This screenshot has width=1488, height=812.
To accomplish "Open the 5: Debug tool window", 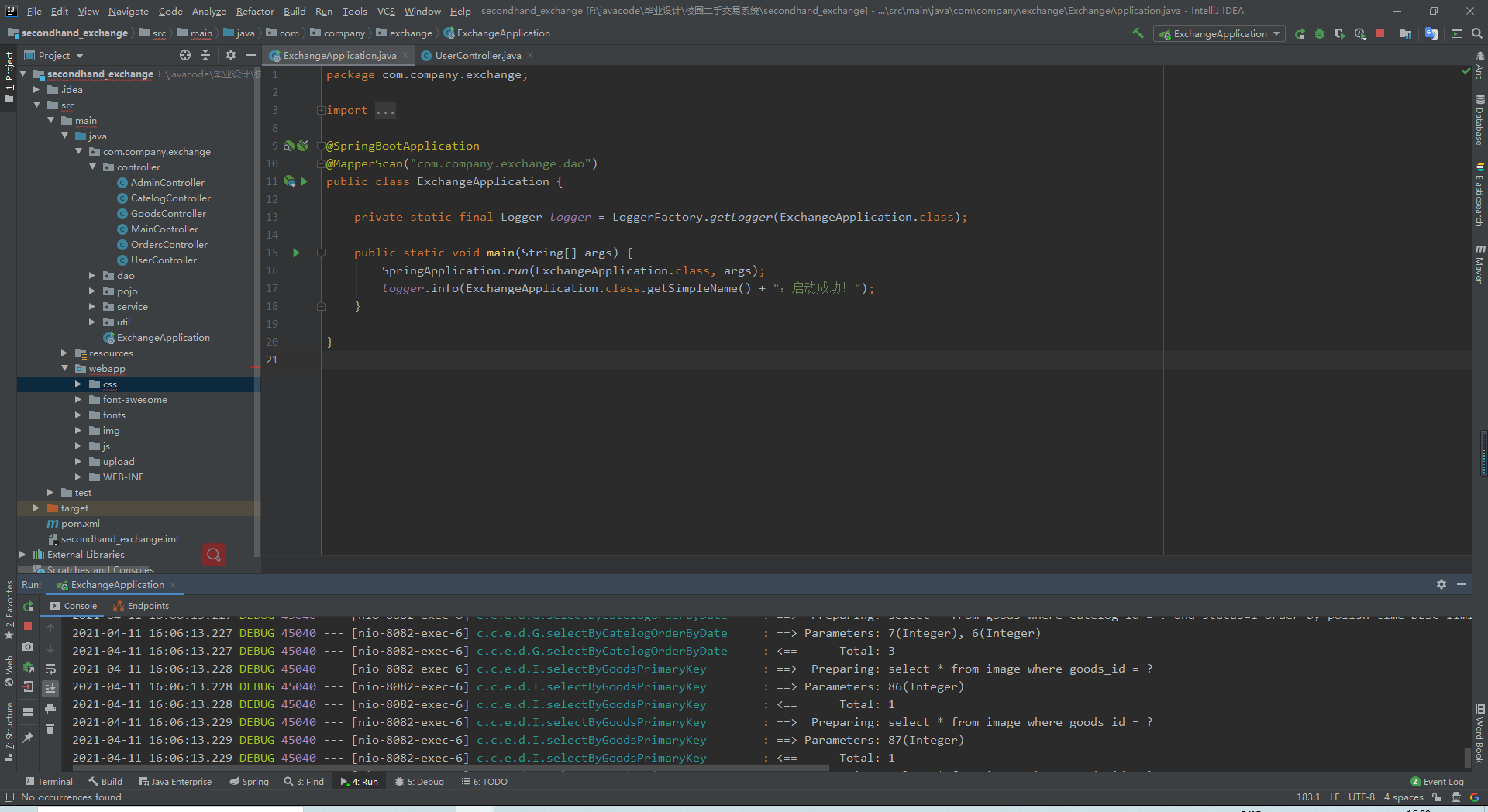I will click(x=419, y=781).
